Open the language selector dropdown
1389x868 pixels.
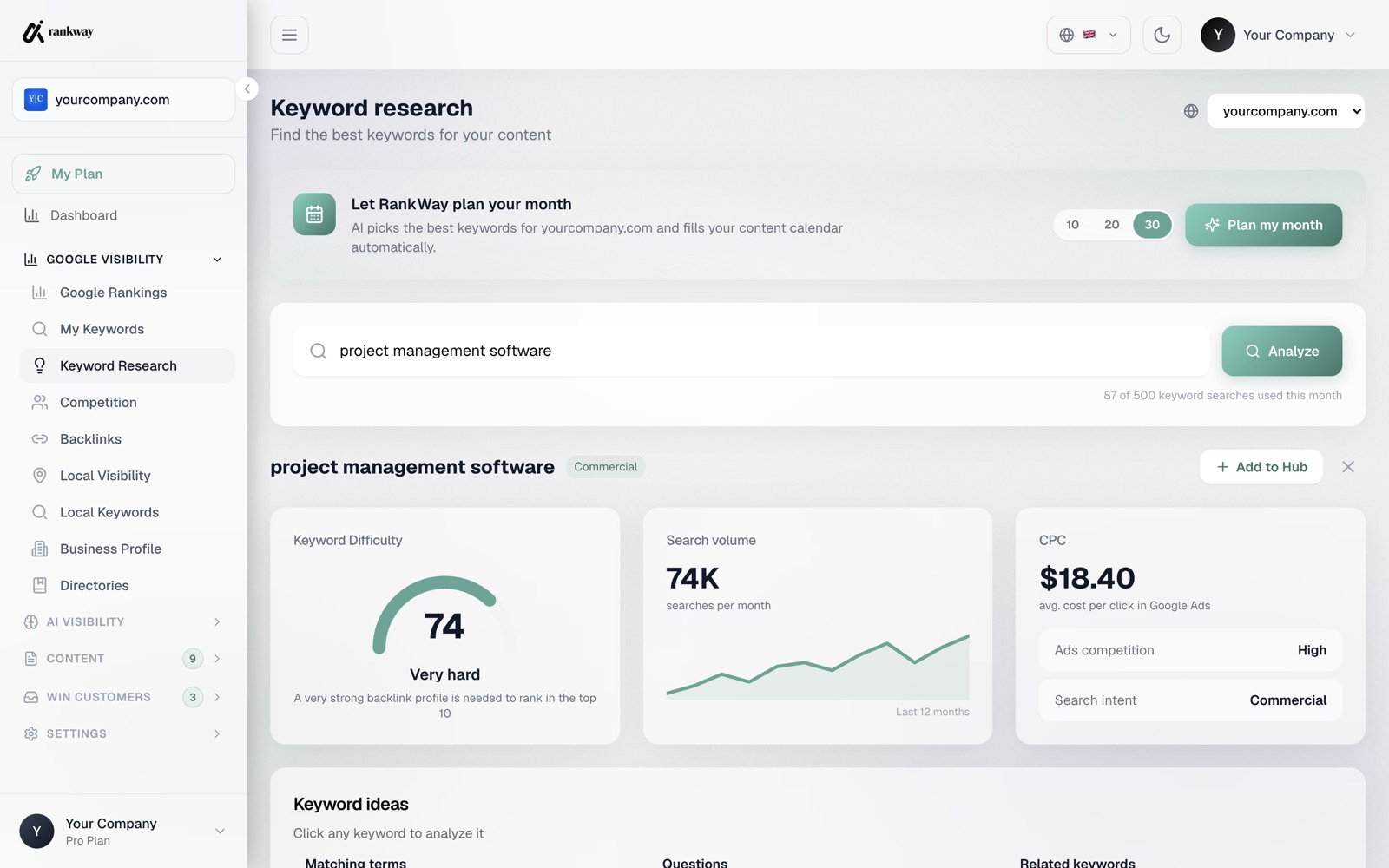1089,35
